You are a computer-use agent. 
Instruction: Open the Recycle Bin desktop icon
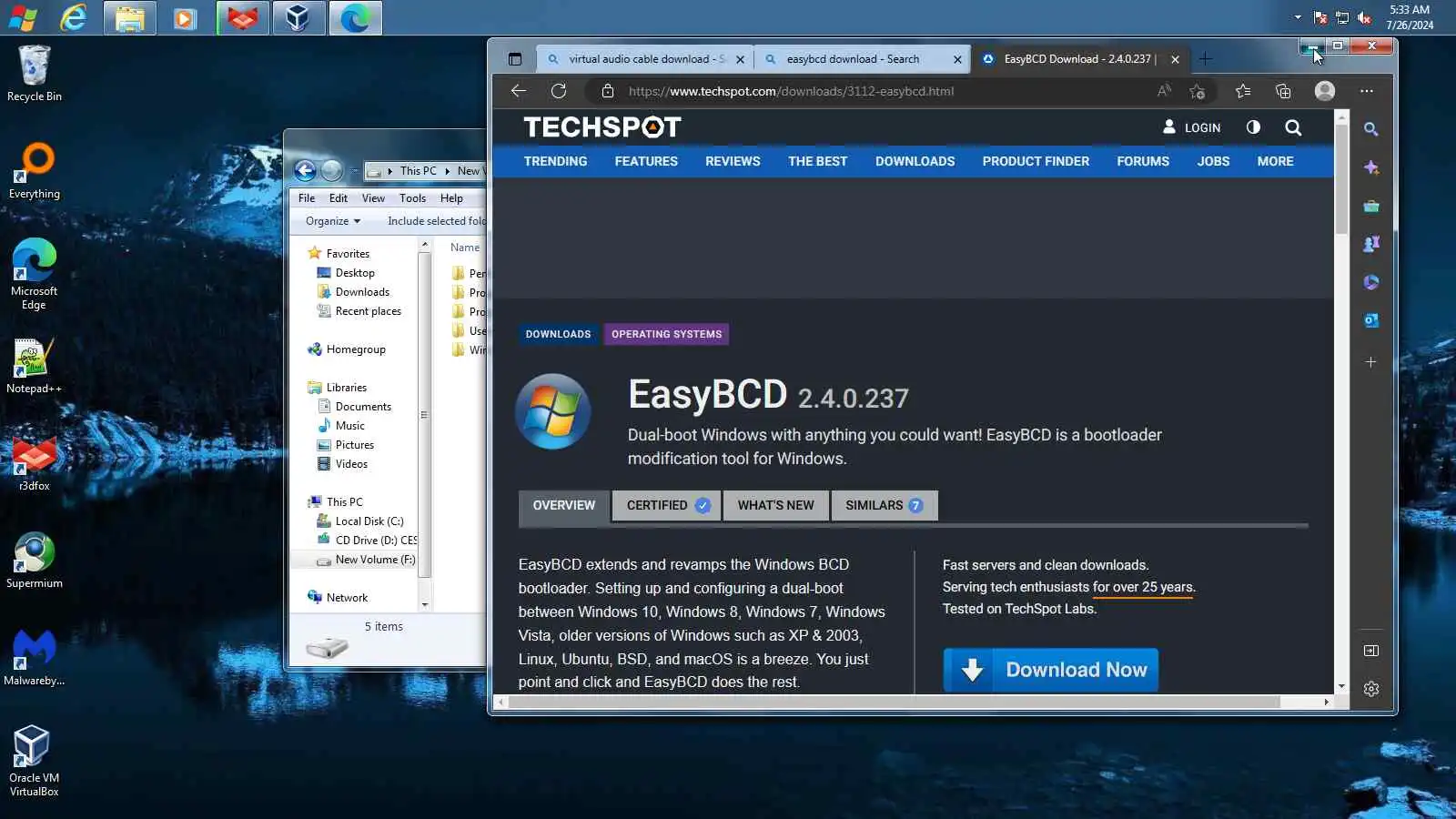coord(35,73)
